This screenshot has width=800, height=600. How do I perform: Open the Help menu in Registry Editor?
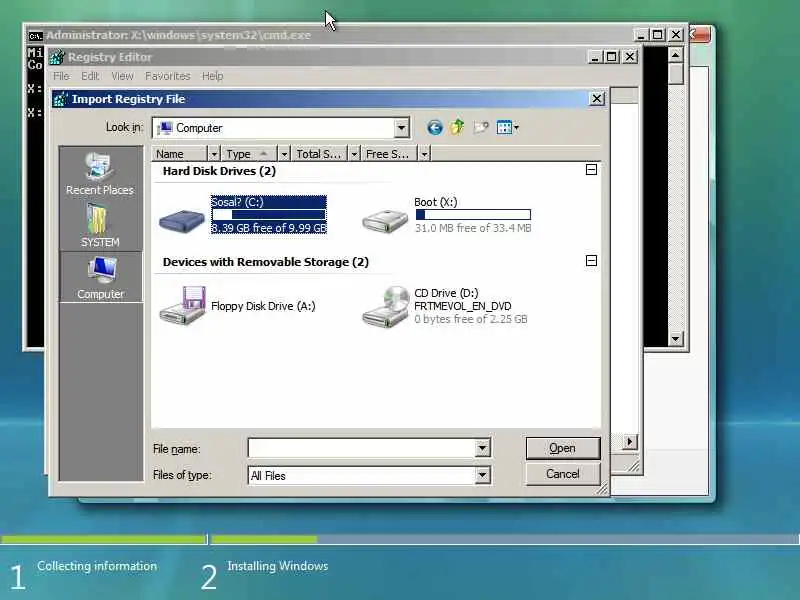[x=212, y=76]
